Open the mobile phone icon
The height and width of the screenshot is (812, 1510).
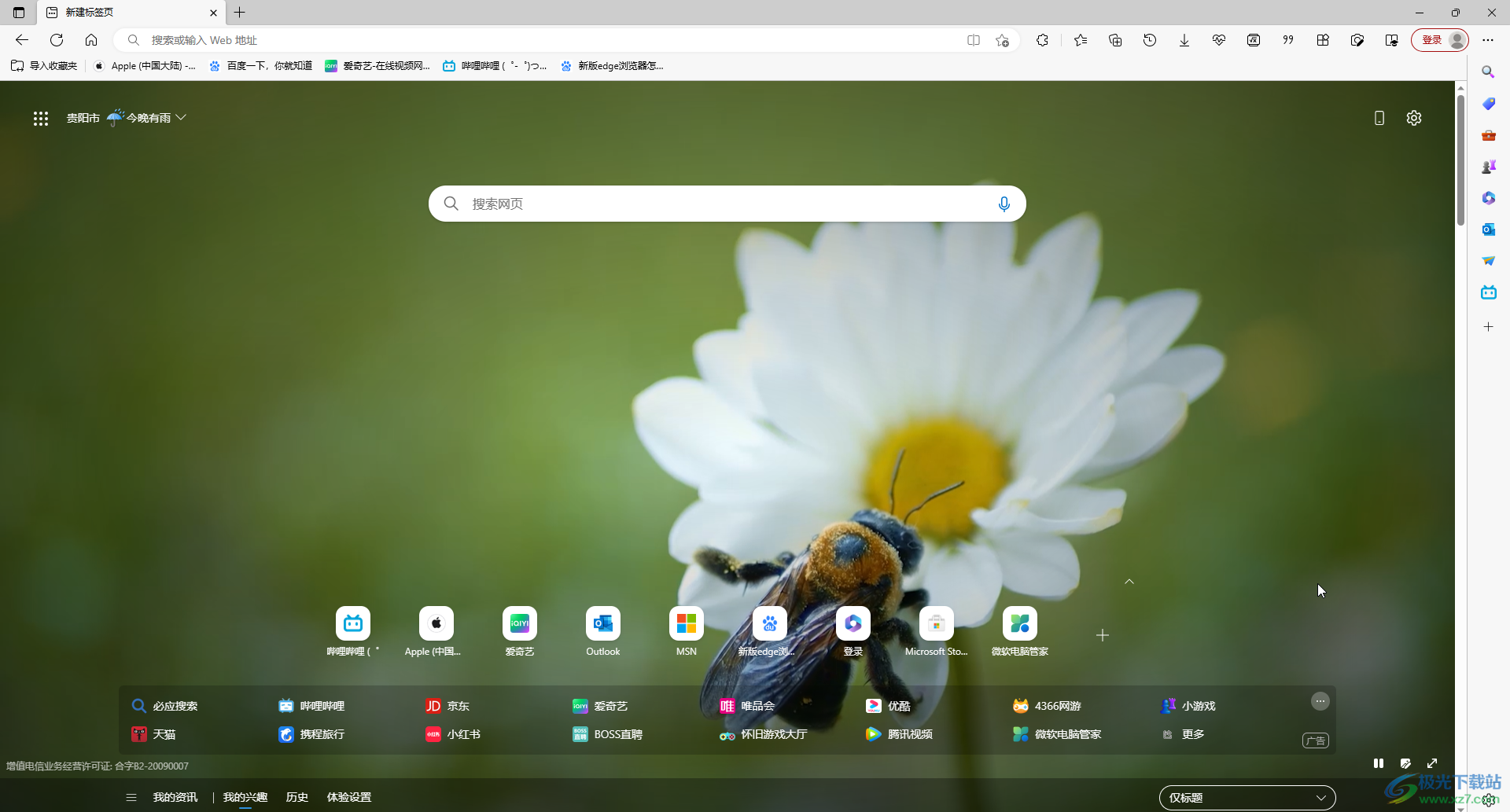click(x=1379, y=118)
